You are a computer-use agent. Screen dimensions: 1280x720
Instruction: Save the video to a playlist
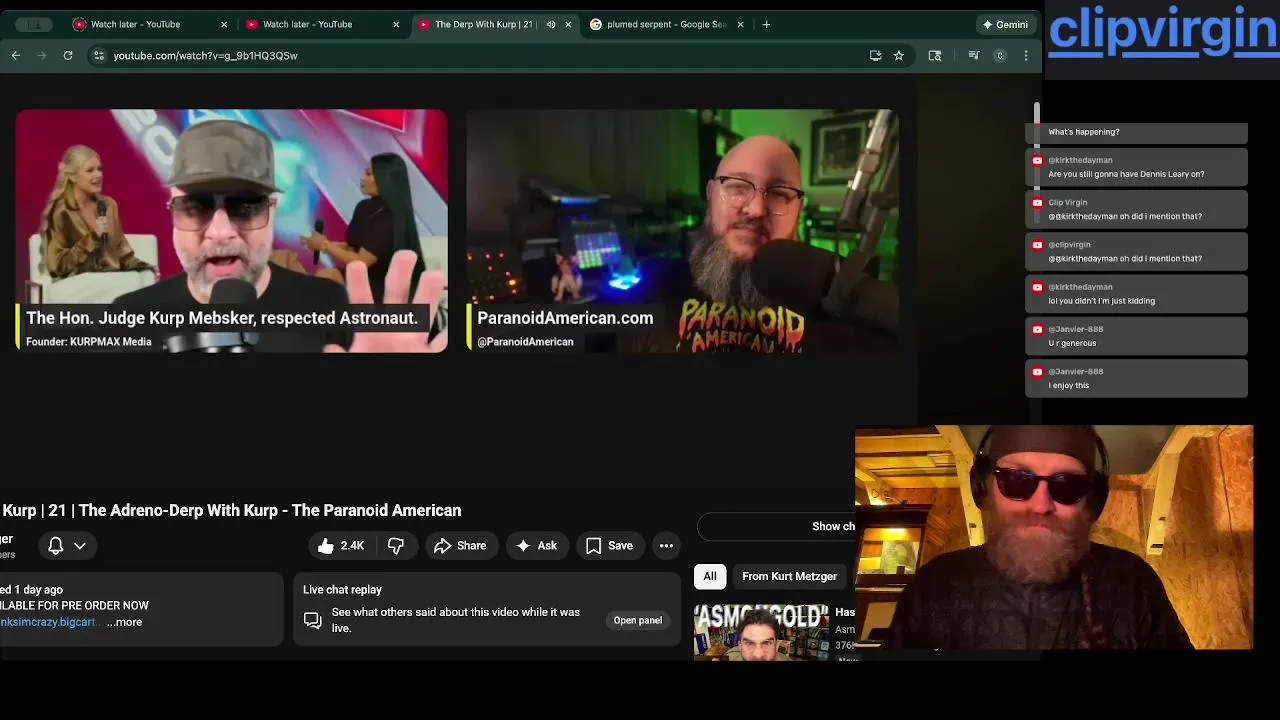(x=609, y=546)
